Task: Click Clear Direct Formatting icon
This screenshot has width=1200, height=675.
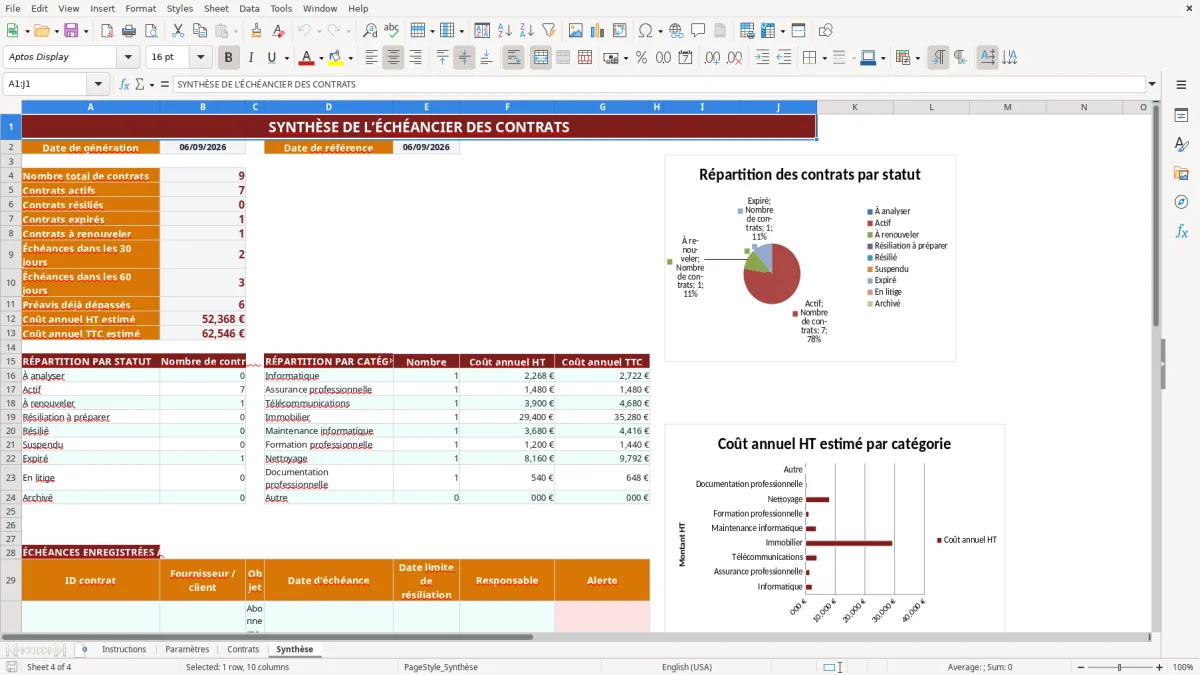Action: (x=278, y=31)
